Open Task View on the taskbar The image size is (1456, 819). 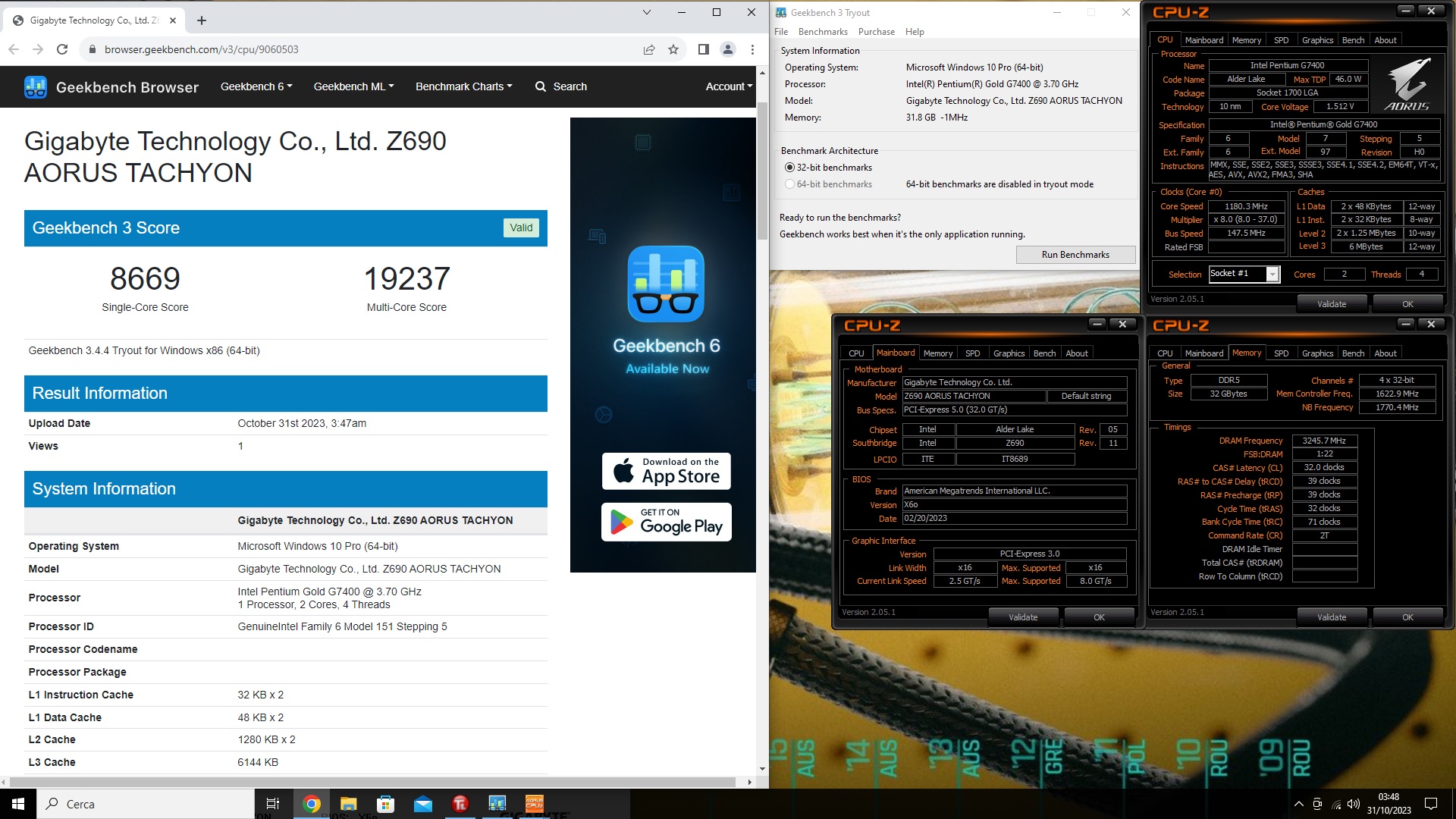click(273, 804)
